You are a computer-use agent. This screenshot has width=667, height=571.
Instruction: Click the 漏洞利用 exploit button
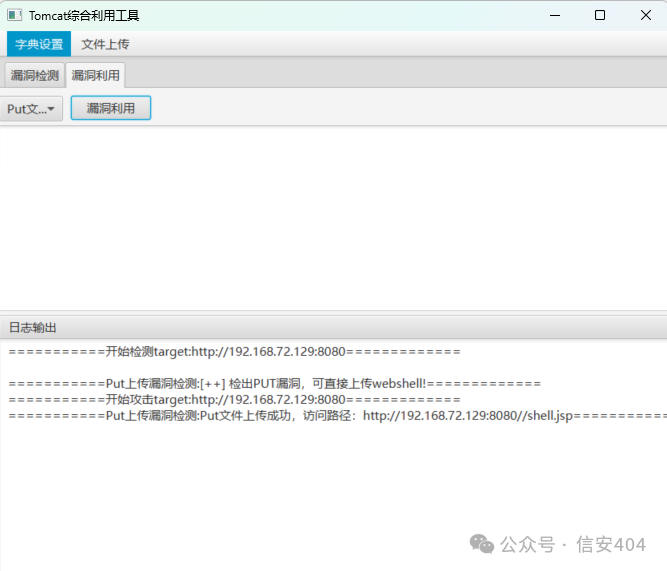point(111,108)
